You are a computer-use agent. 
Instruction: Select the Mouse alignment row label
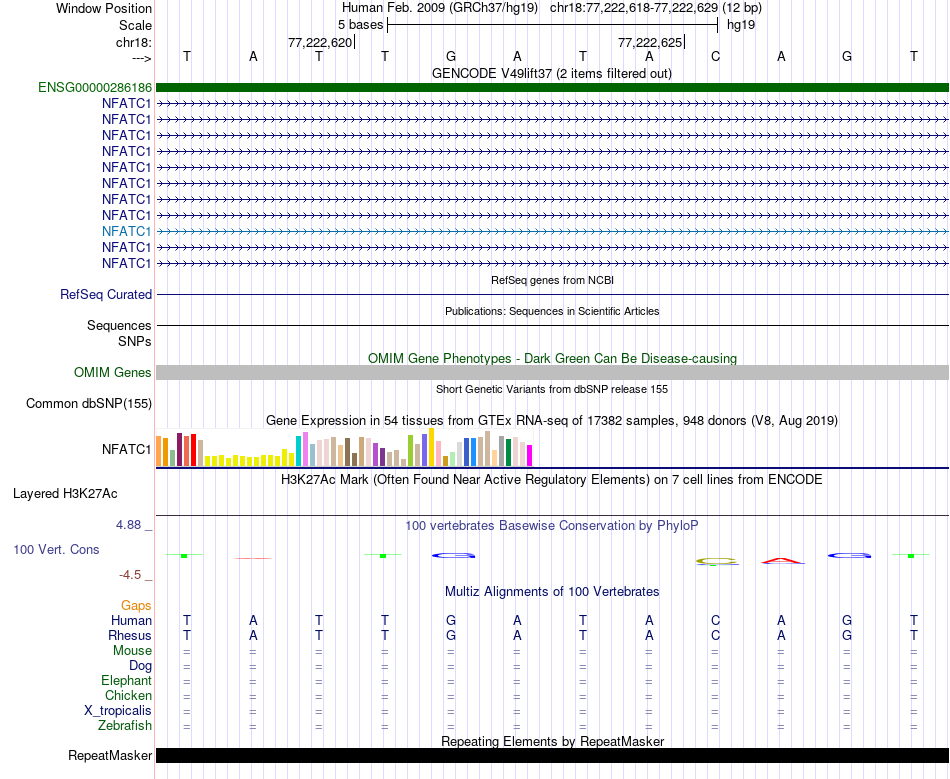pyautogui.click(x=132, y=651)
